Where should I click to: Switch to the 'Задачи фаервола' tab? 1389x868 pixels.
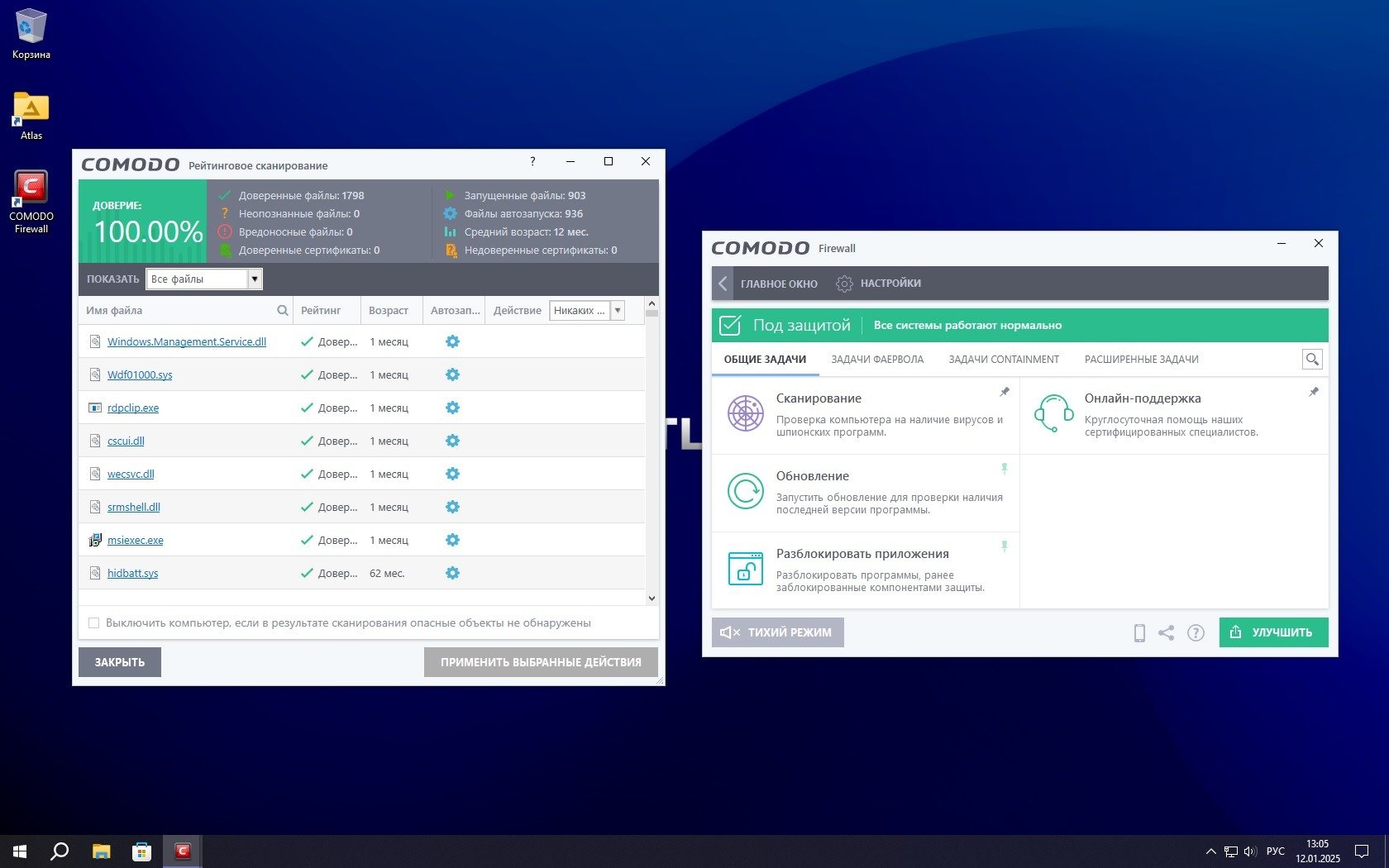click(x=877, y=360)
